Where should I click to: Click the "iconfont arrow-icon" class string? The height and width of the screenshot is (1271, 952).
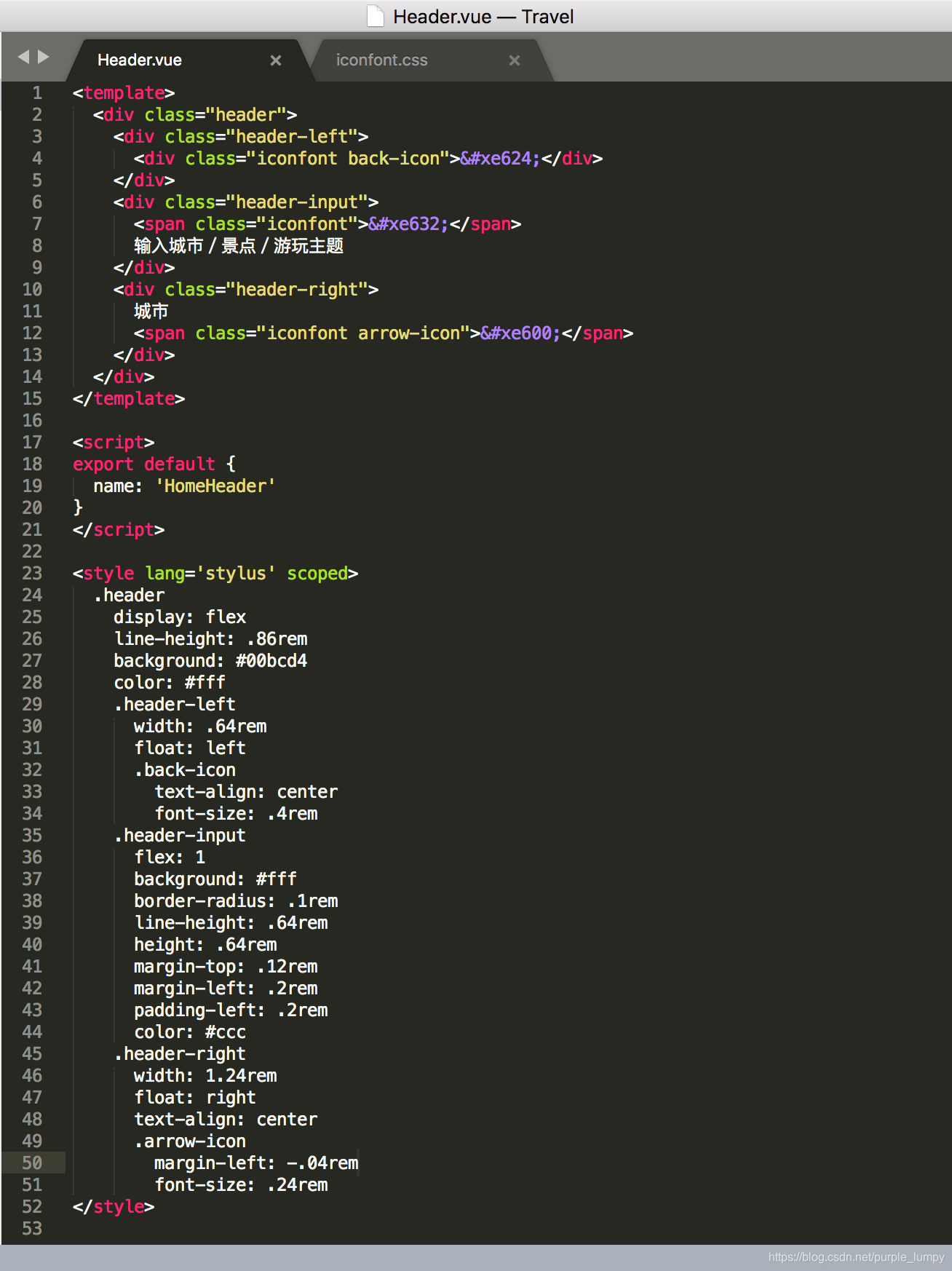pos(364,333)
